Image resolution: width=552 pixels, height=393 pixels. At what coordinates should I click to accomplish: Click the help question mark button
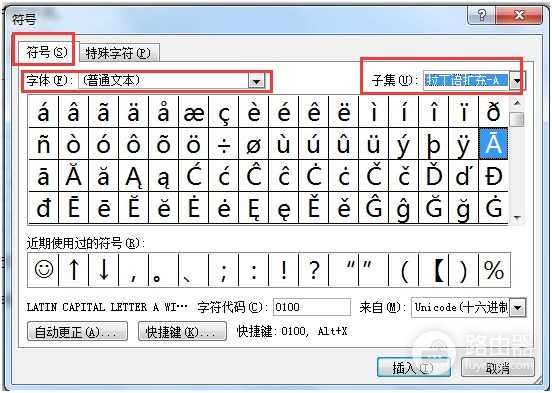(482, 15)
